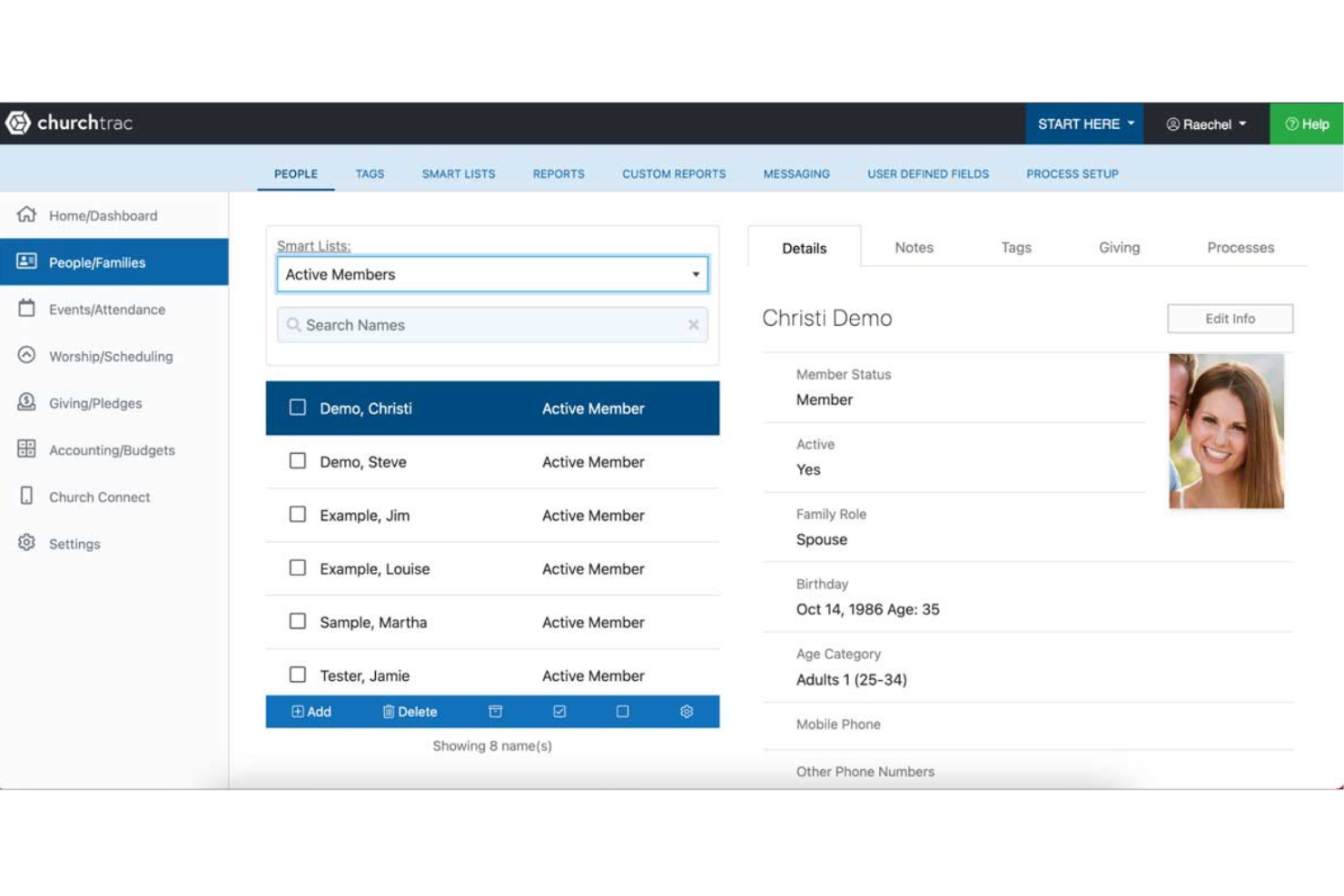Image resolution: width=1344 pixels, height=896 pixels.
Task: Tick checkbox for Sample, Martha
Action: point(298,622)
